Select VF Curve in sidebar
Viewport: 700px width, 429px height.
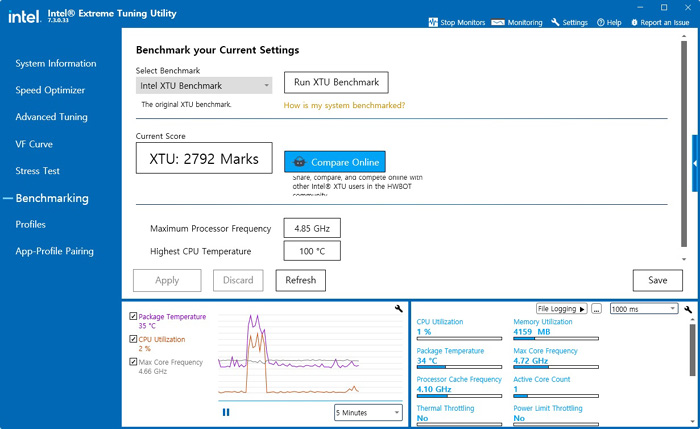pos(34,144)
